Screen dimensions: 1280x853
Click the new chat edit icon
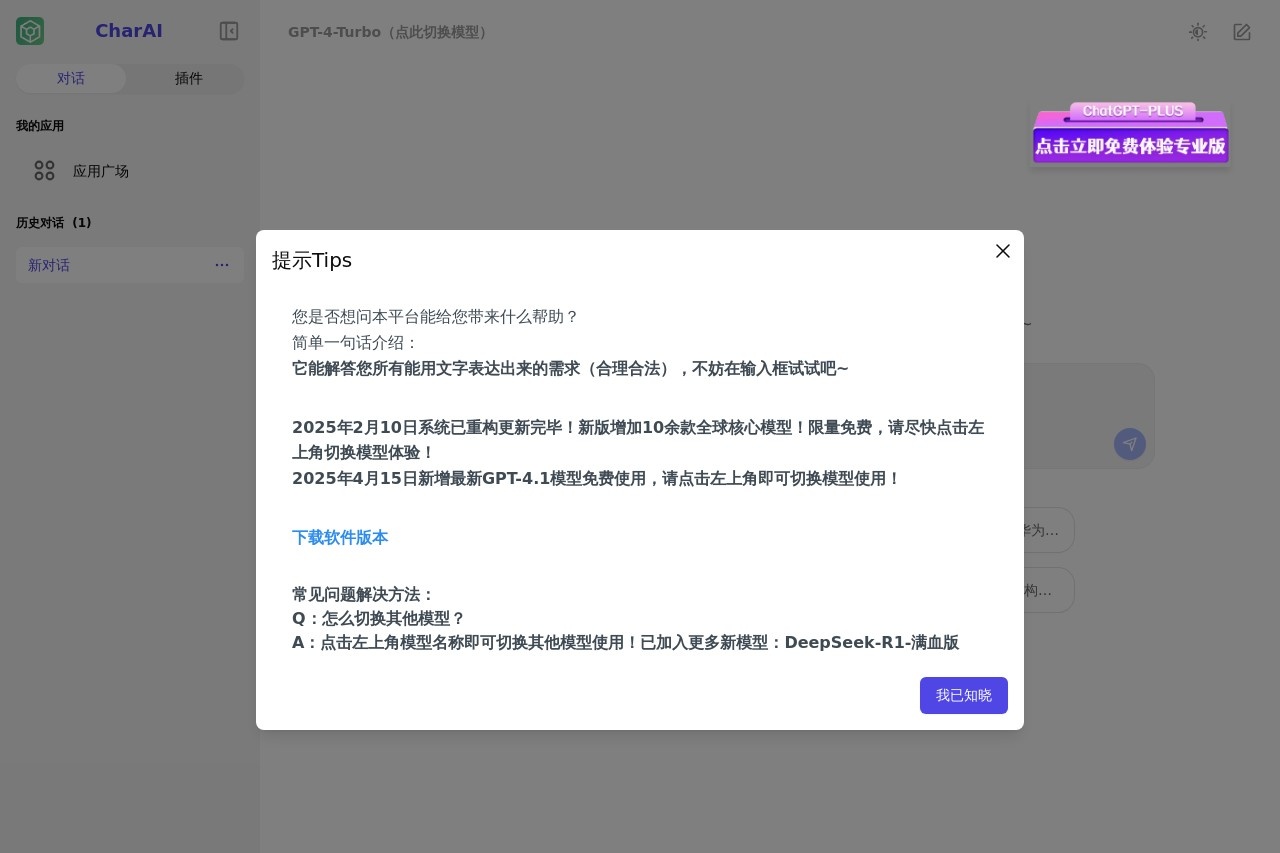pos(1241,32)
